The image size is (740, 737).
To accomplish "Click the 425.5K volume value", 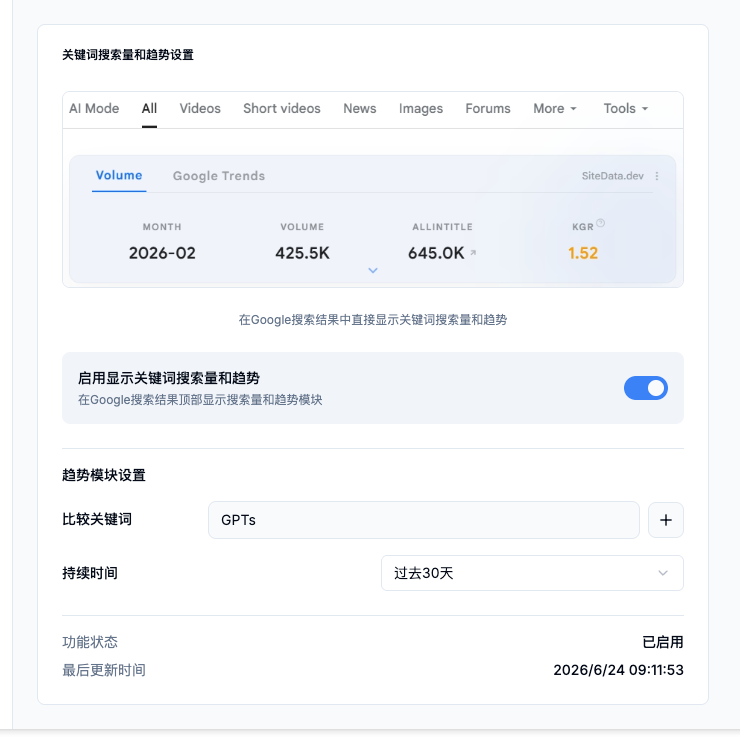I will [303, 253].
